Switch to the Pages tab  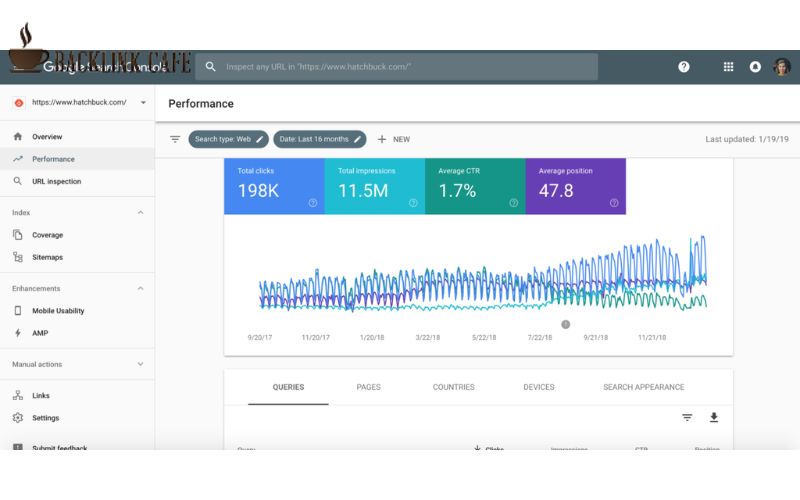coord(368,387)
